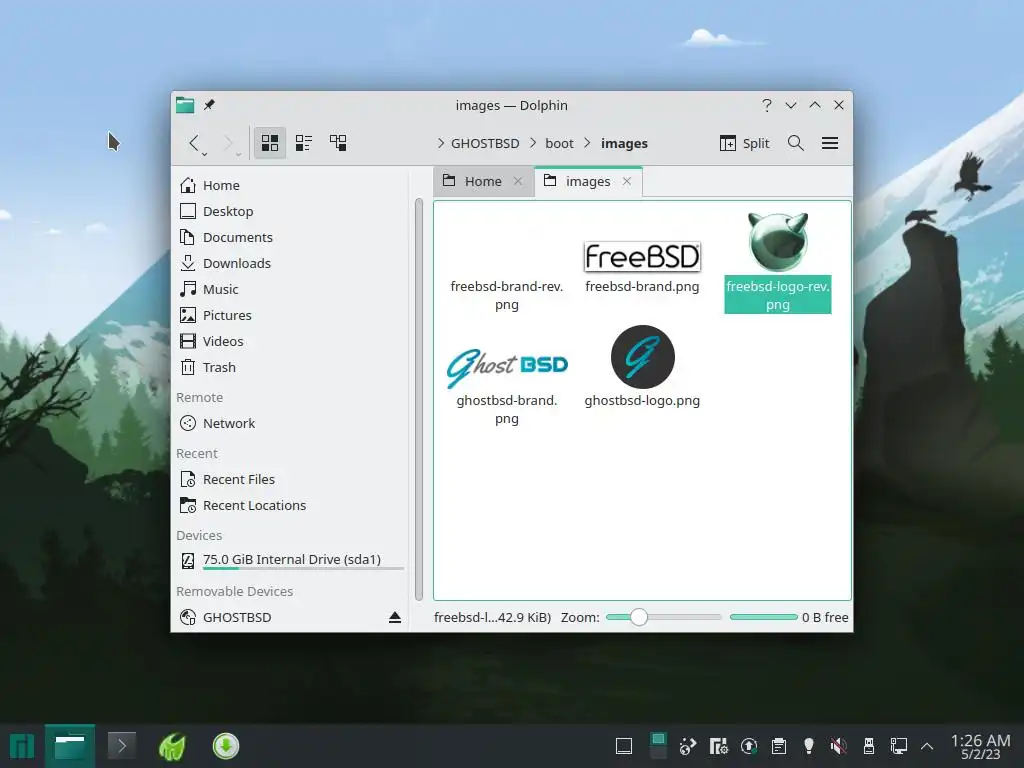This screenshot has width=1024, height=768.
Task: Switch to Icons view mode
Action: pyautogui.click(x=270, y=143)
